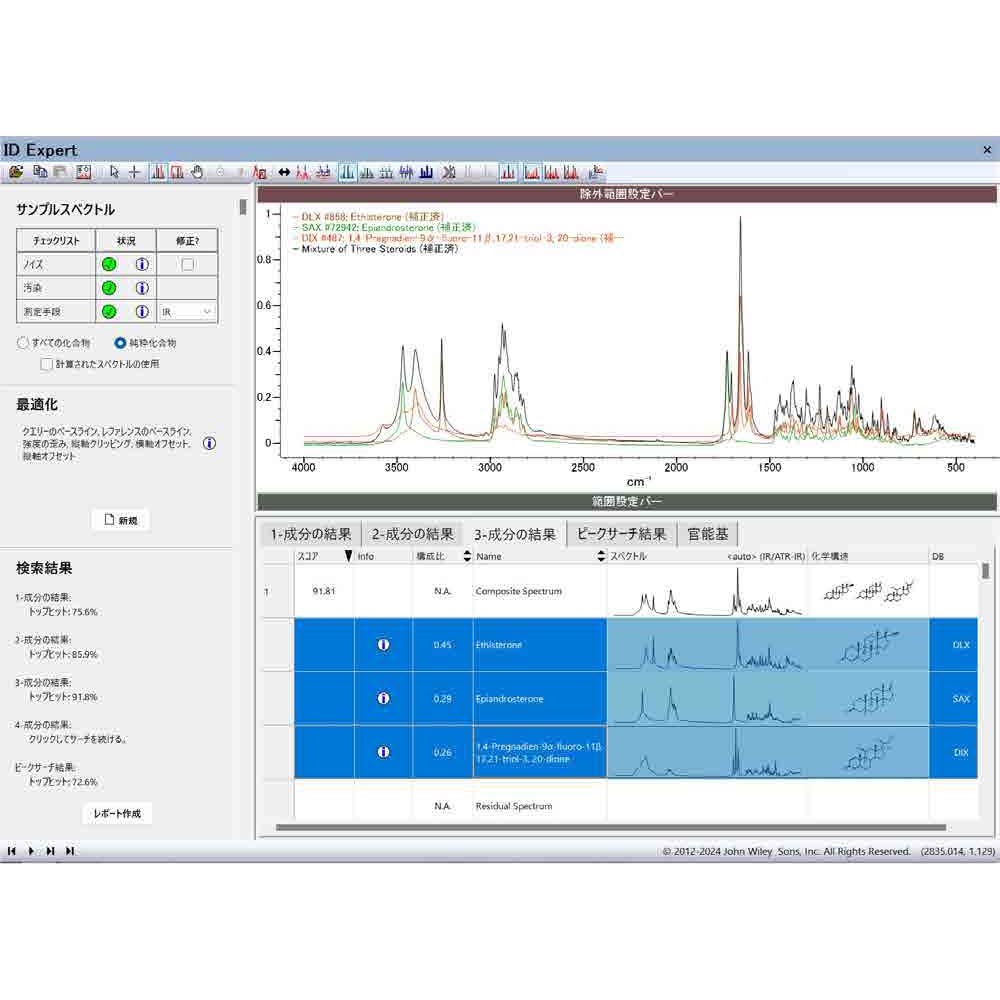
Task: Open the <auto> (IR/ATR-IR) spectrum header
Action: tap(765, 556)
